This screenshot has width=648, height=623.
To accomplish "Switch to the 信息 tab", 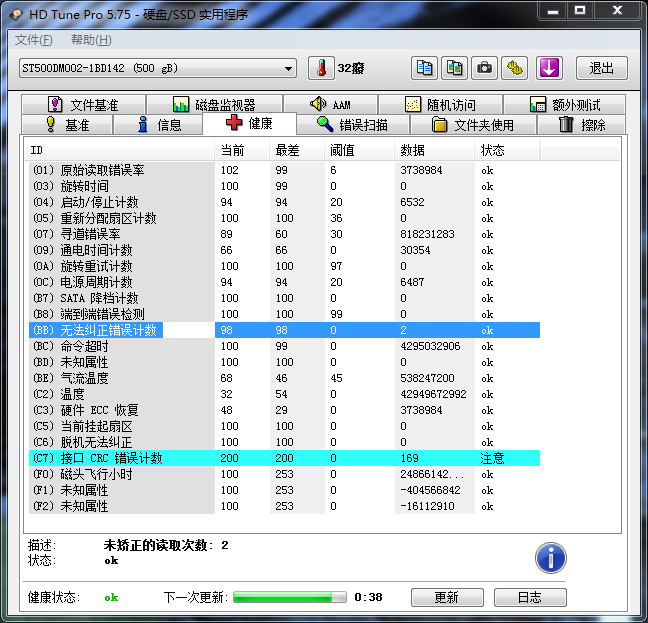I will click(x=159, y=124).
